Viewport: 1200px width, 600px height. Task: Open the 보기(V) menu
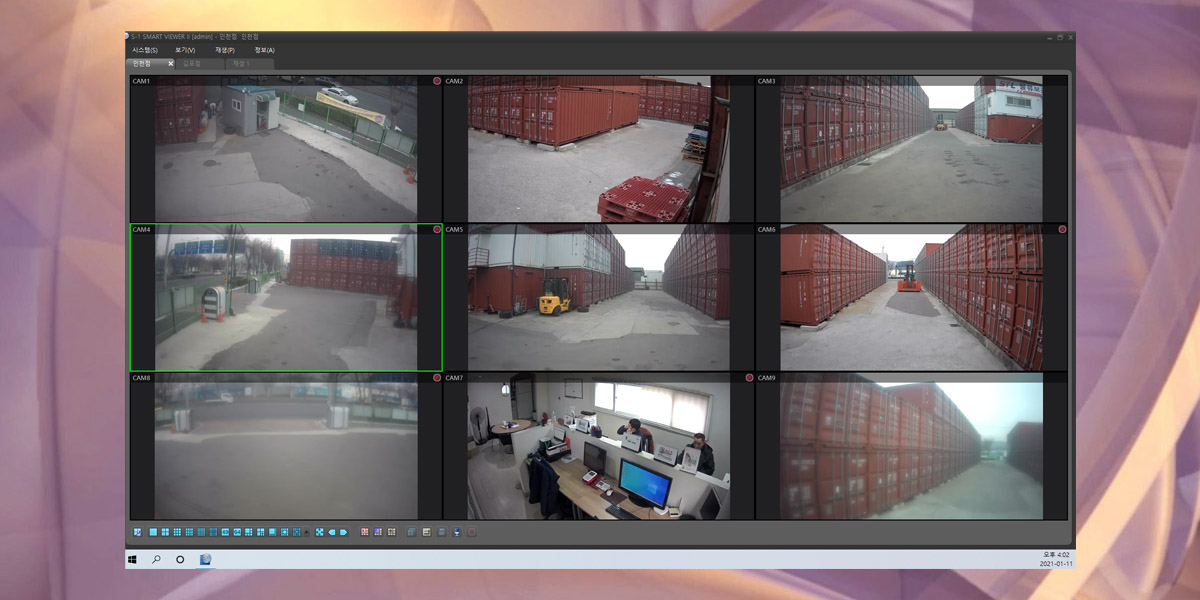pos(185,50)
